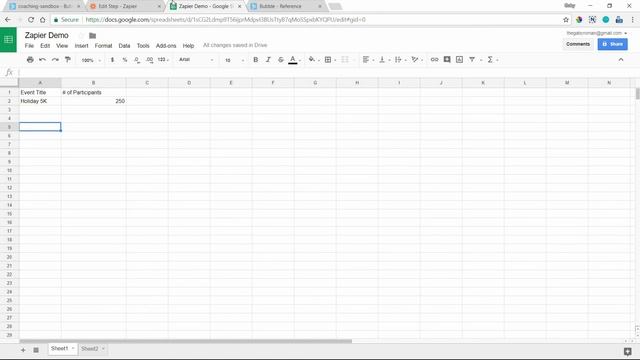Image resolution: width=640 pixels, height=360 pixels.
Task: Increase decimal places
Action: (149, 60)
